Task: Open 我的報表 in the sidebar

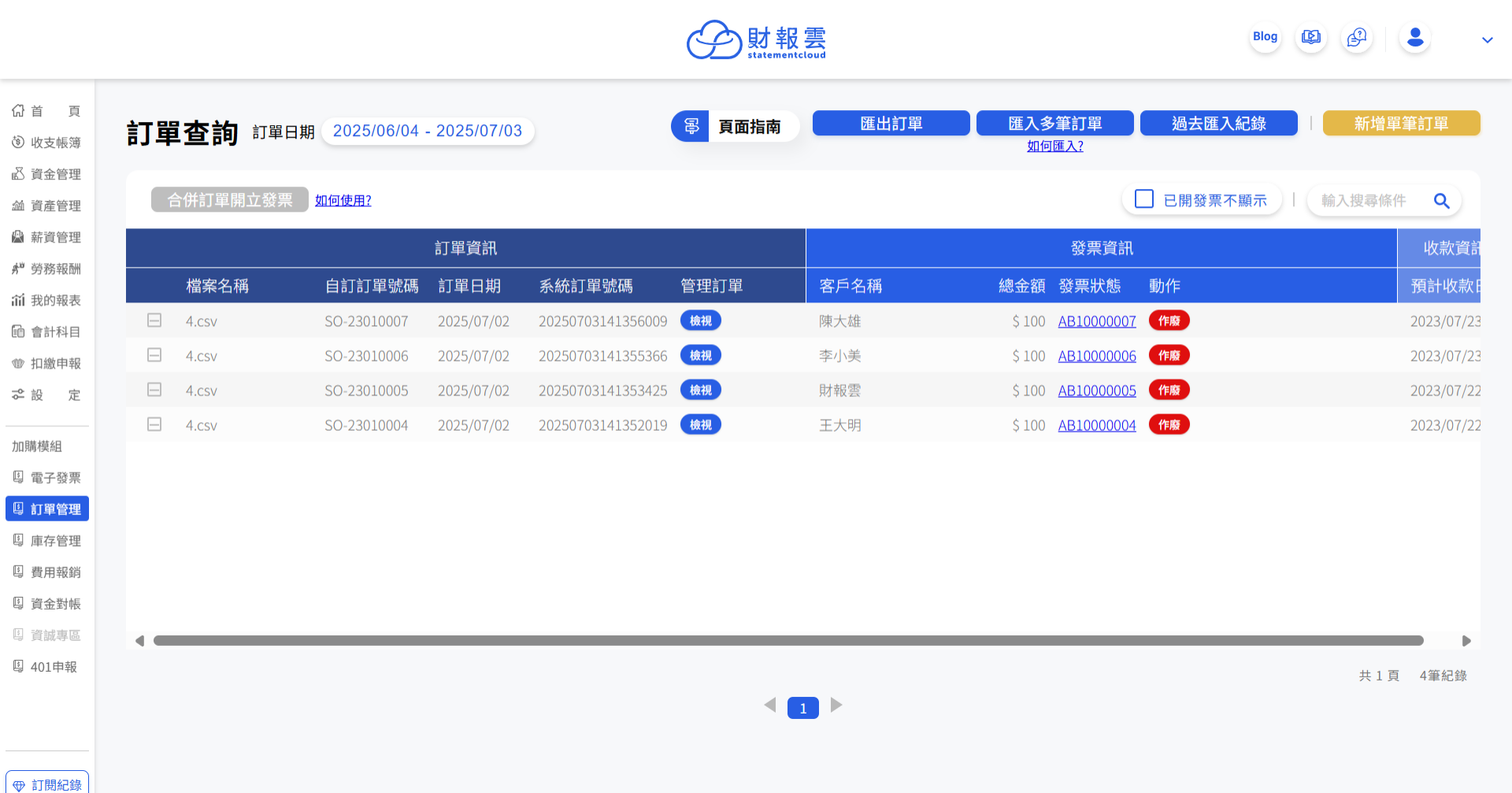Action: pyautogui.click(x=46, y=300)
